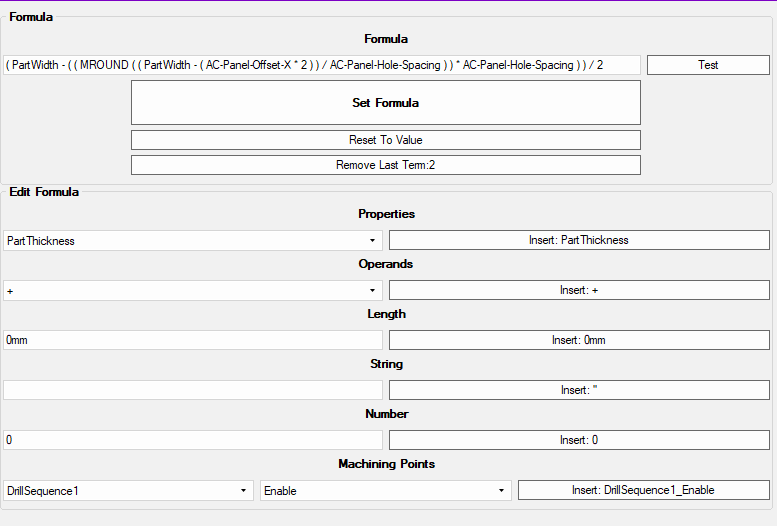Open the DrillSequence1 dropdown arrow

pos(243,490)
